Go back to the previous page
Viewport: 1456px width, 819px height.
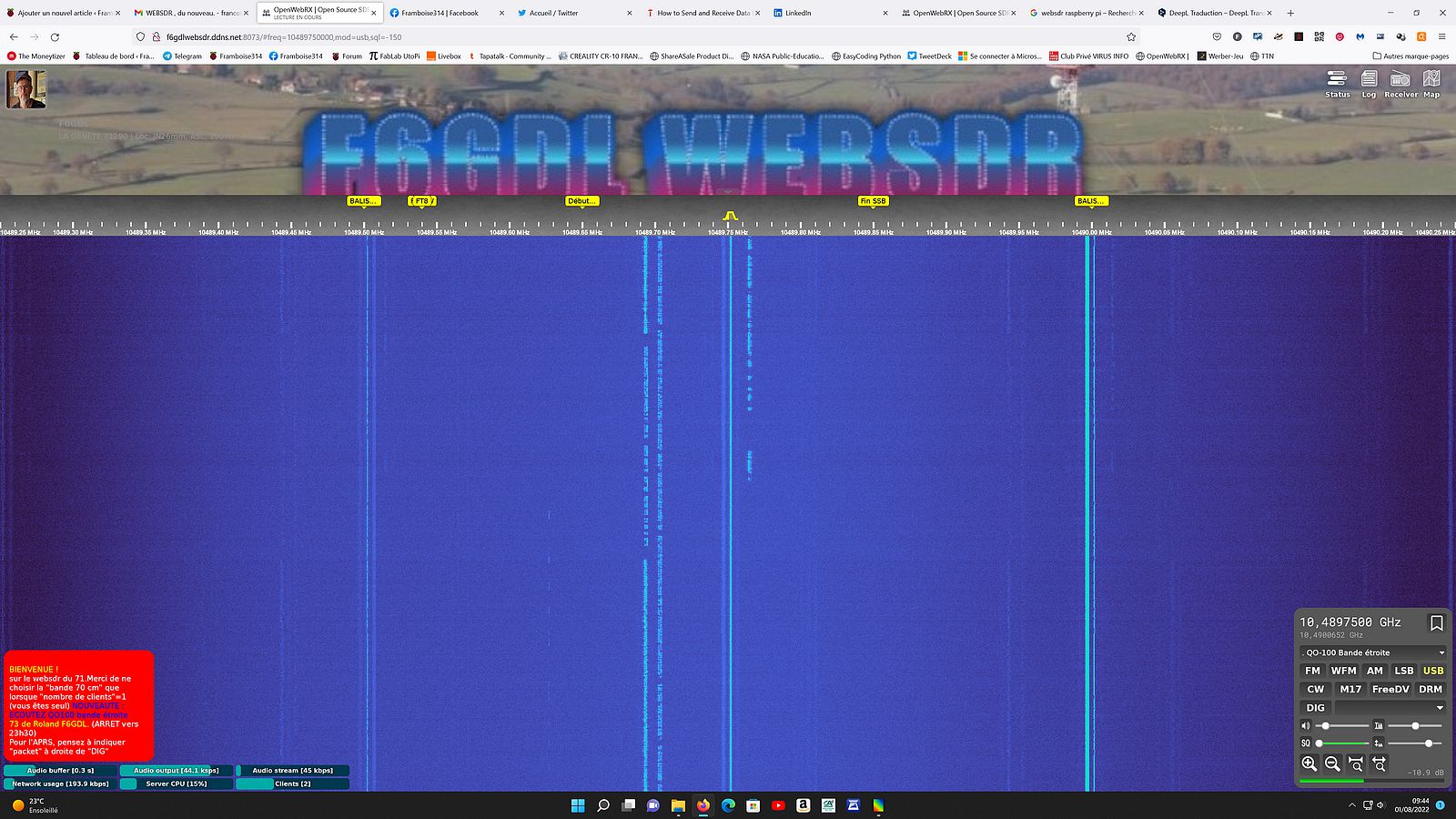(14, 37)
